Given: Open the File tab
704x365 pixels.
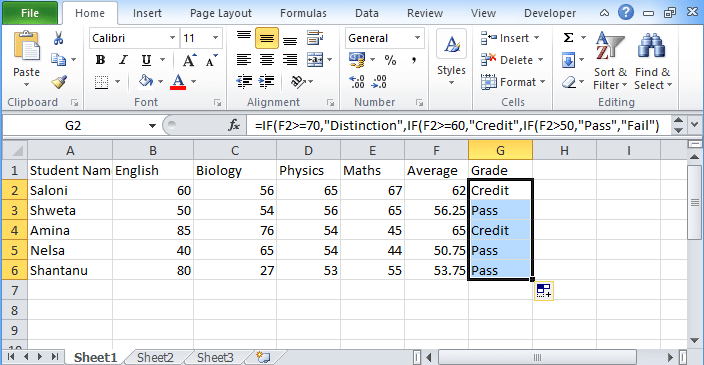Looking at the screenshot, I should pyautogui.click(x=30, y=13).
